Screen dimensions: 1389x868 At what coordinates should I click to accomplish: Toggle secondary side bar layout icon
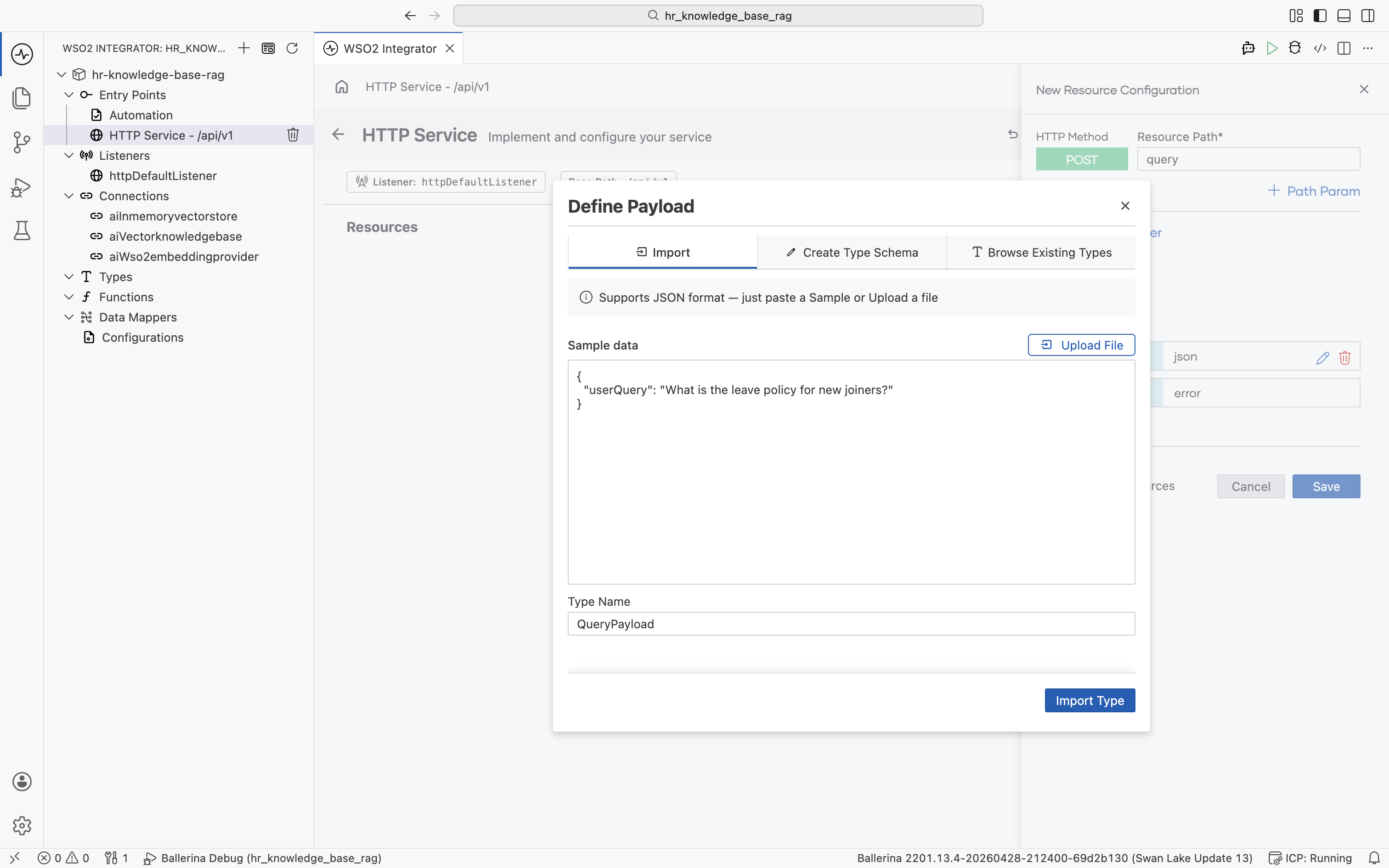point(1368,16)
